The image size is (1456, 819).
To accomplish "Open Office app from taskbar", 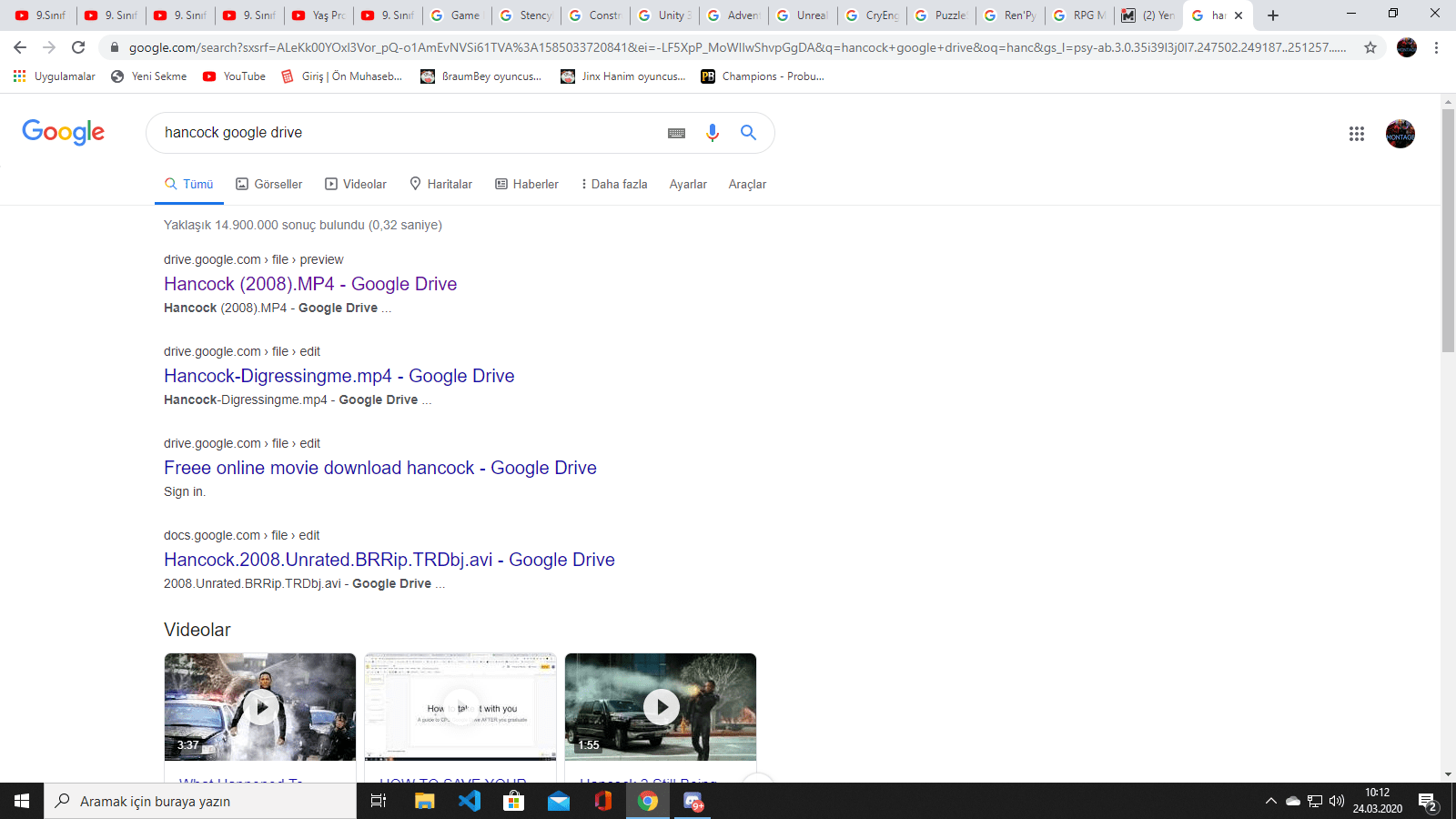I will click(x=603, y=801).
